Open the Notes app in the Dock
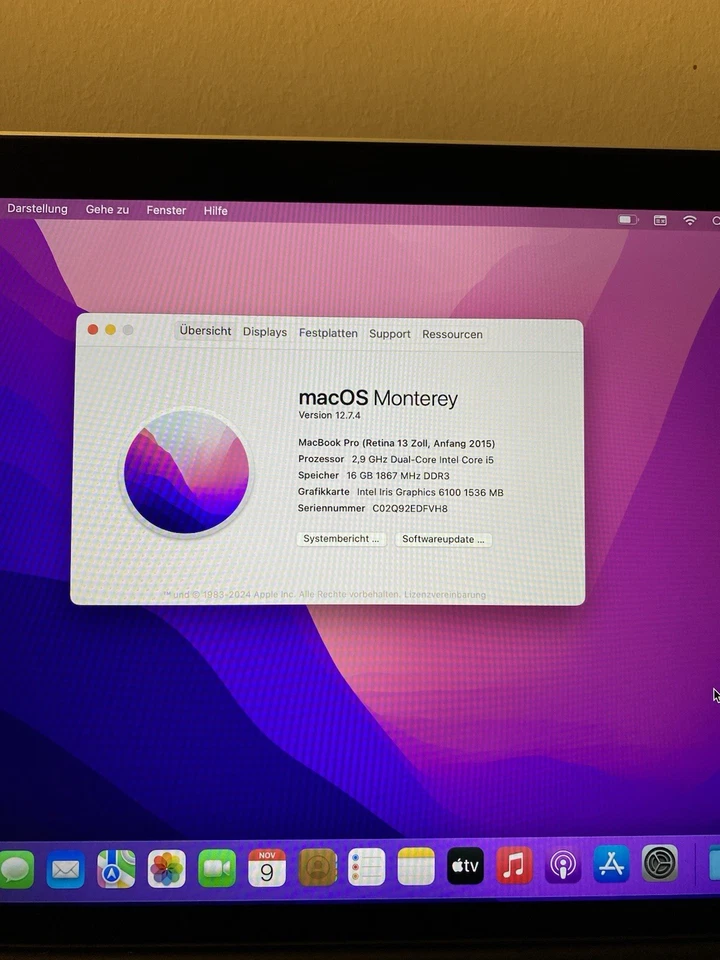 [416, 866]
